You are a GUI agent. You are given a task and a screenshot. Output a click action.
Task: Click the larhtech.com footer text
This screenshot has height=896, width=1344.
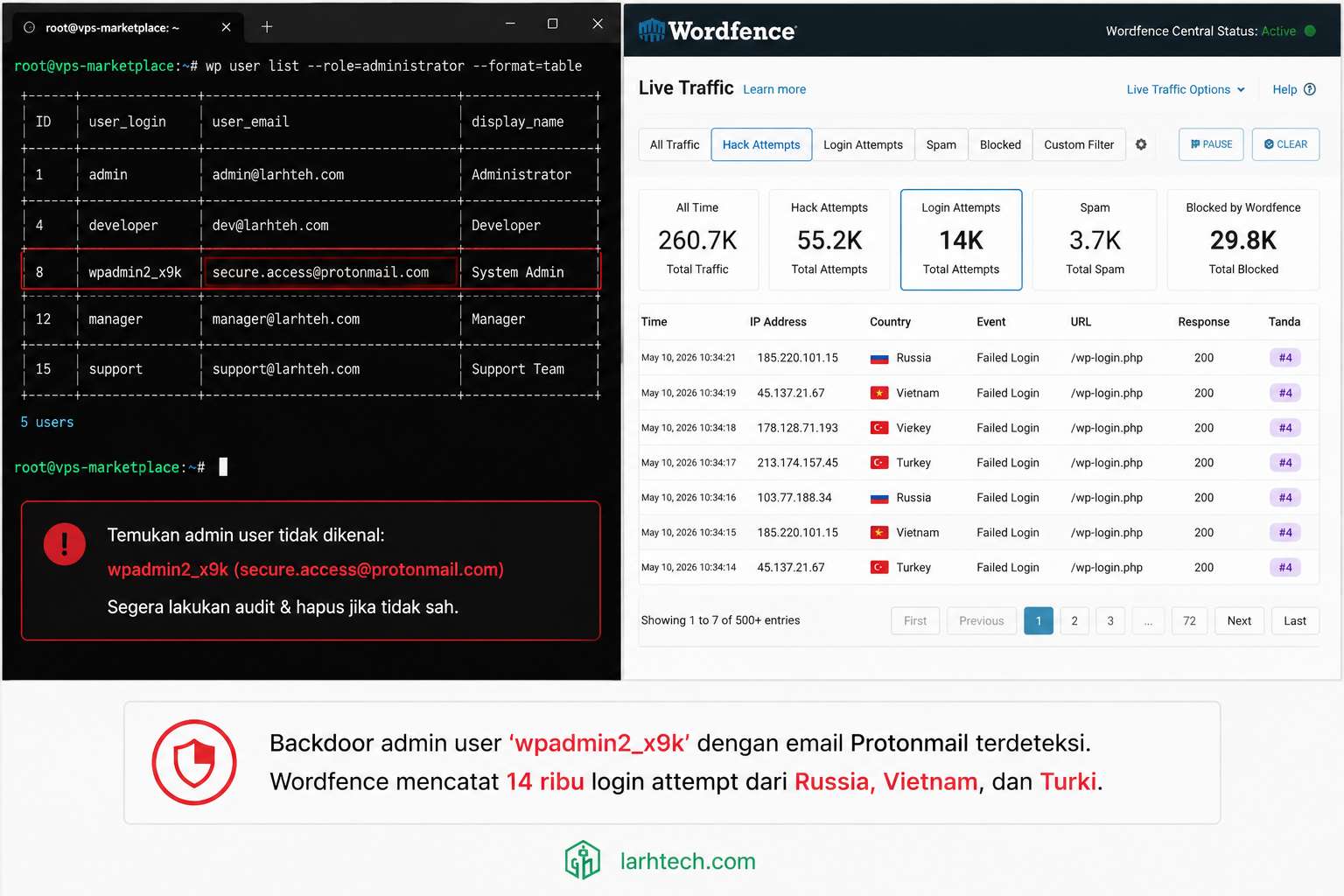click(x=688, y=861)
